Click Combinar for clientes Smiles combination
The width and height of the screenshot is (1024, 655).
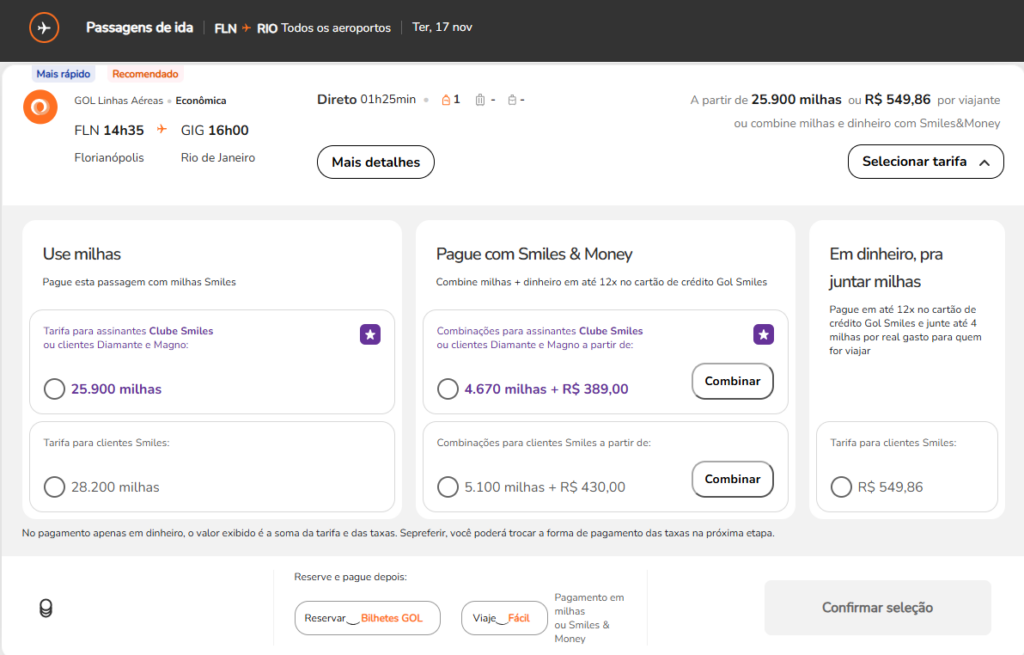pyautogui.click(x=733, y=479)
